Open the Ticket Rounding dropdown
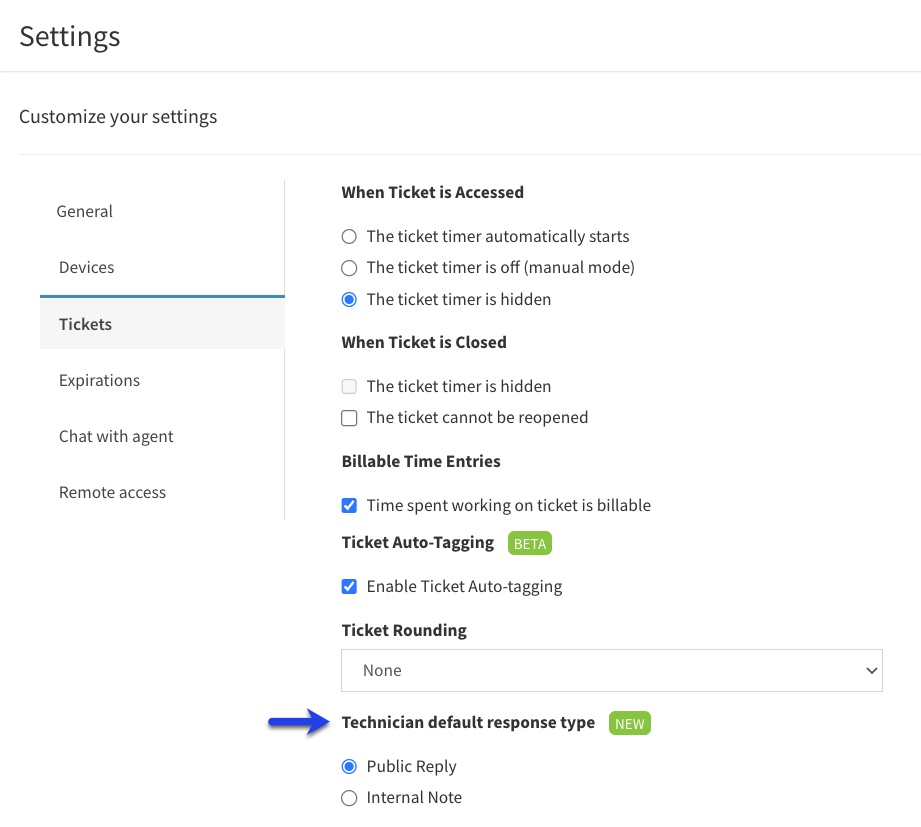Viewport: 921px width, 827px height. (611, 670)
